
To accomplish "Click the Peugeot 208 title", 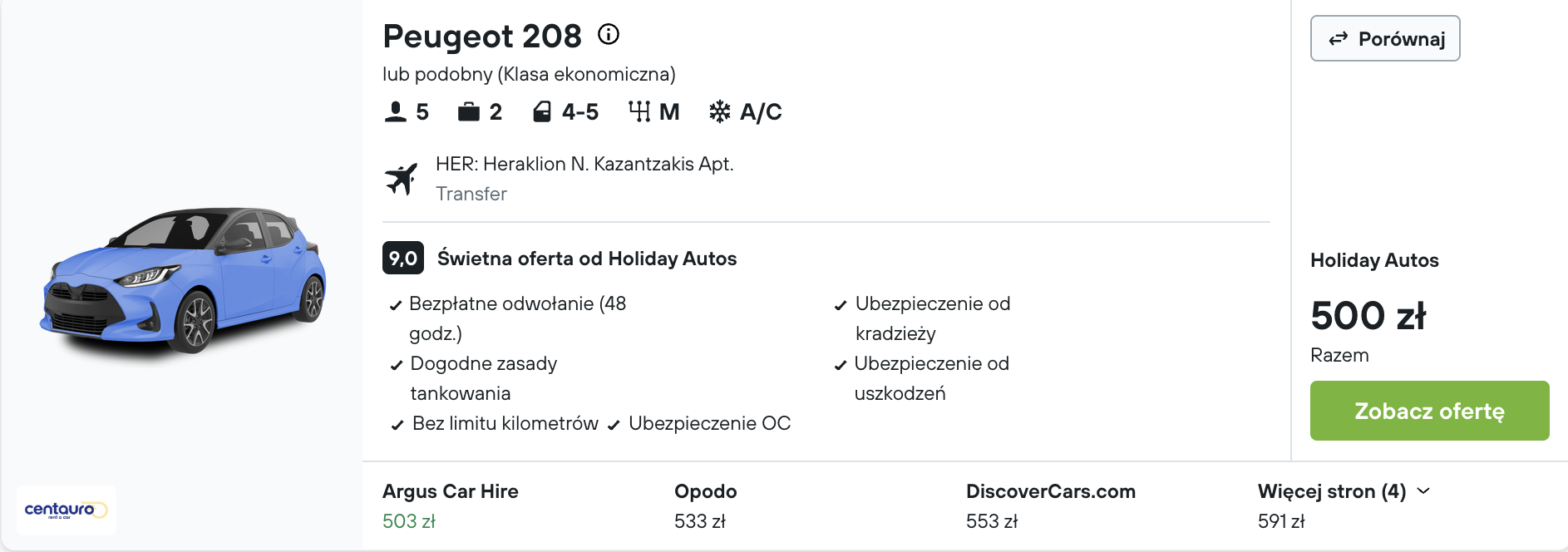I will point(481,37).
